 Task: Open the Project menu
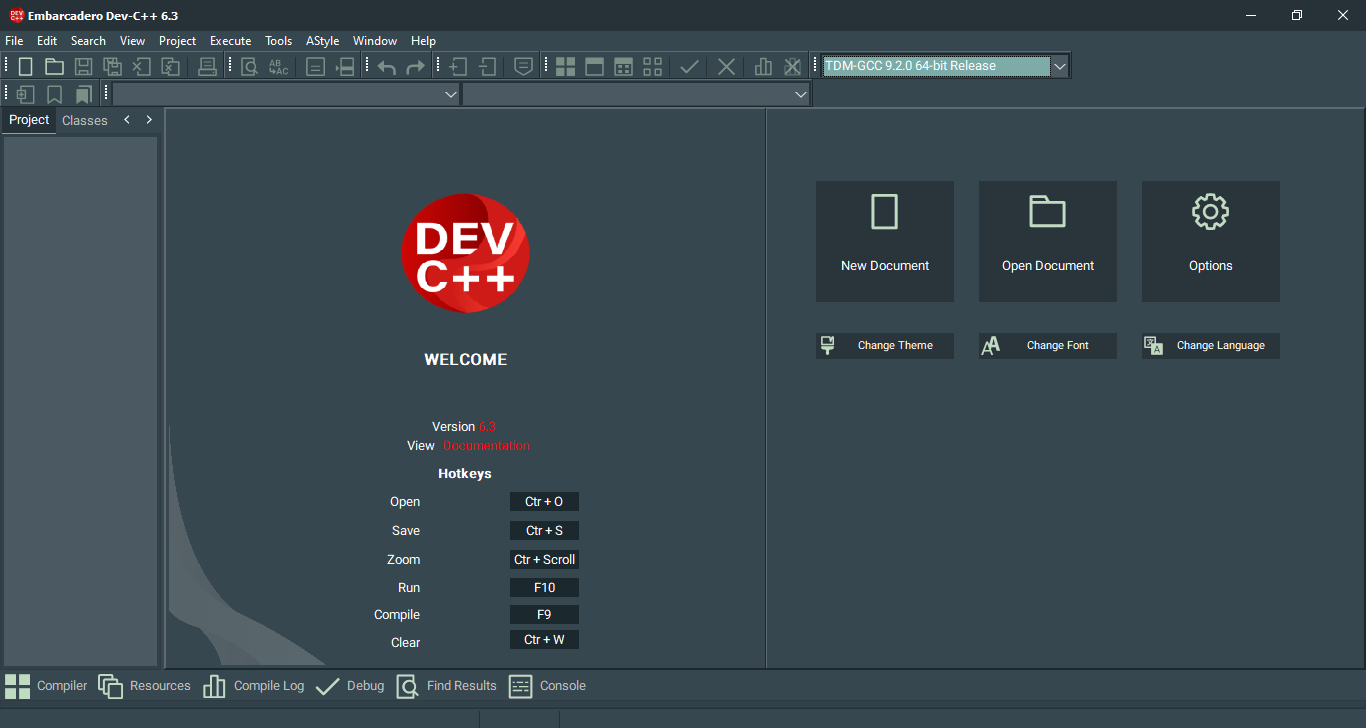178,41
